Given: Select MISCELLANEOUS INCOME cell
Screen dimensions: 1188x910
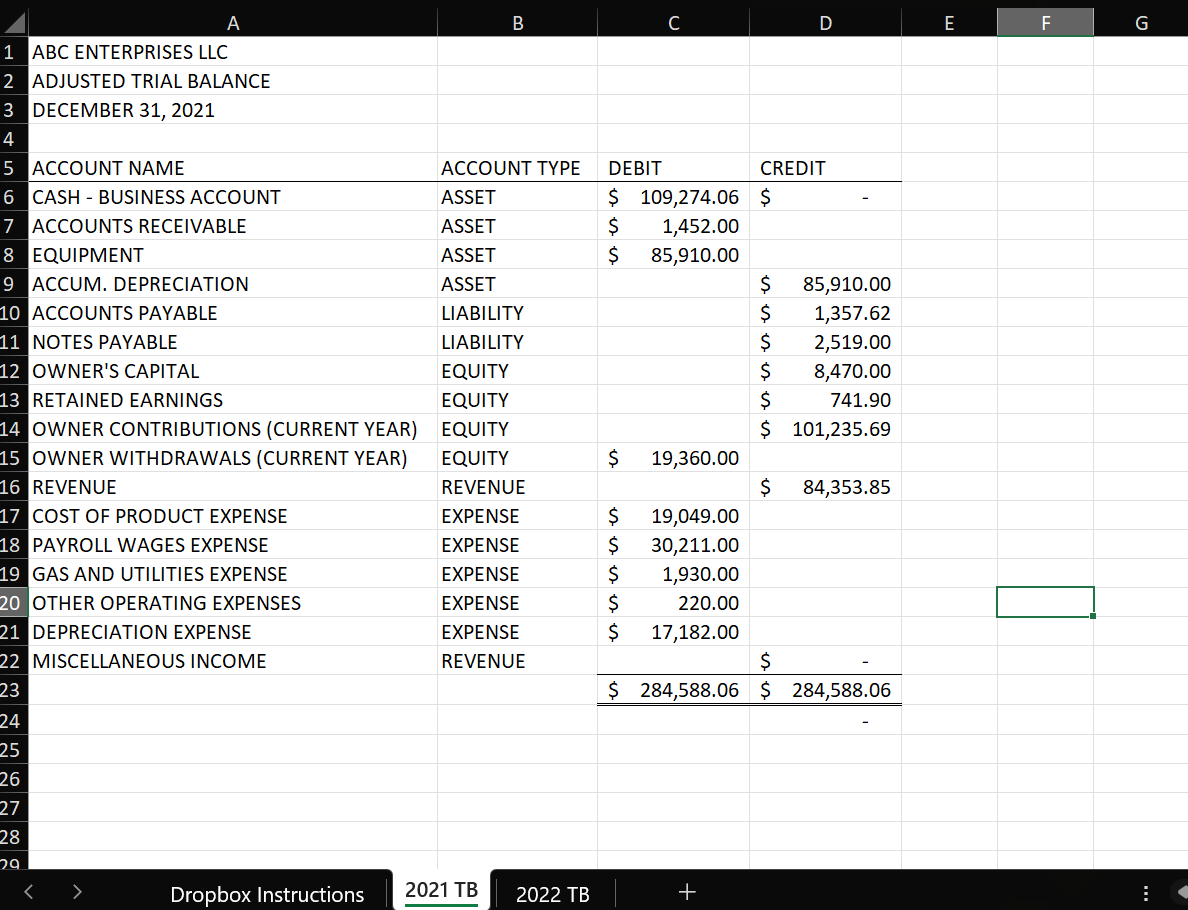Looking at the screenshot, I should 233,661.
